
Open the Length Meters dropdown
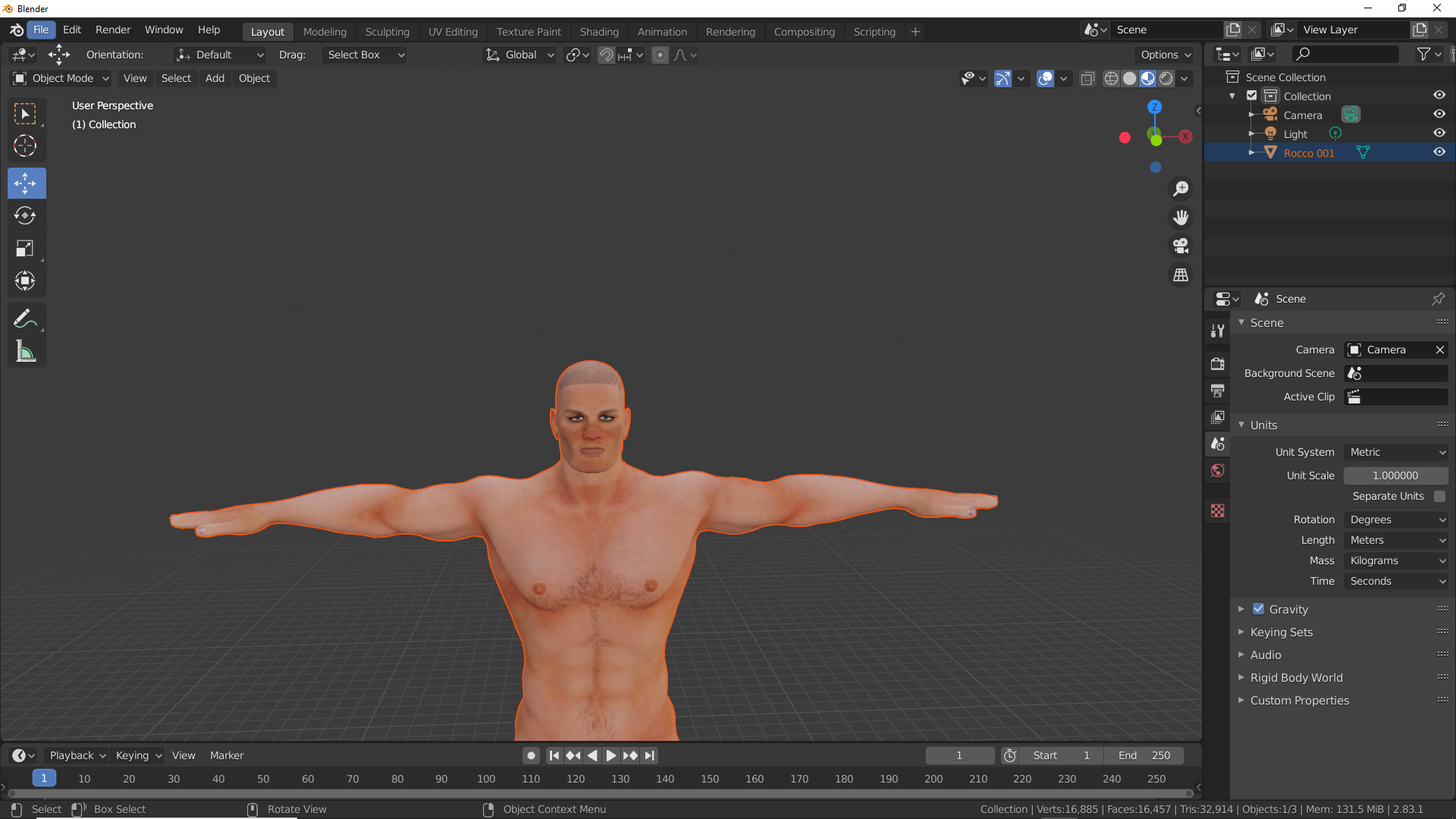tap(1396, 540)
